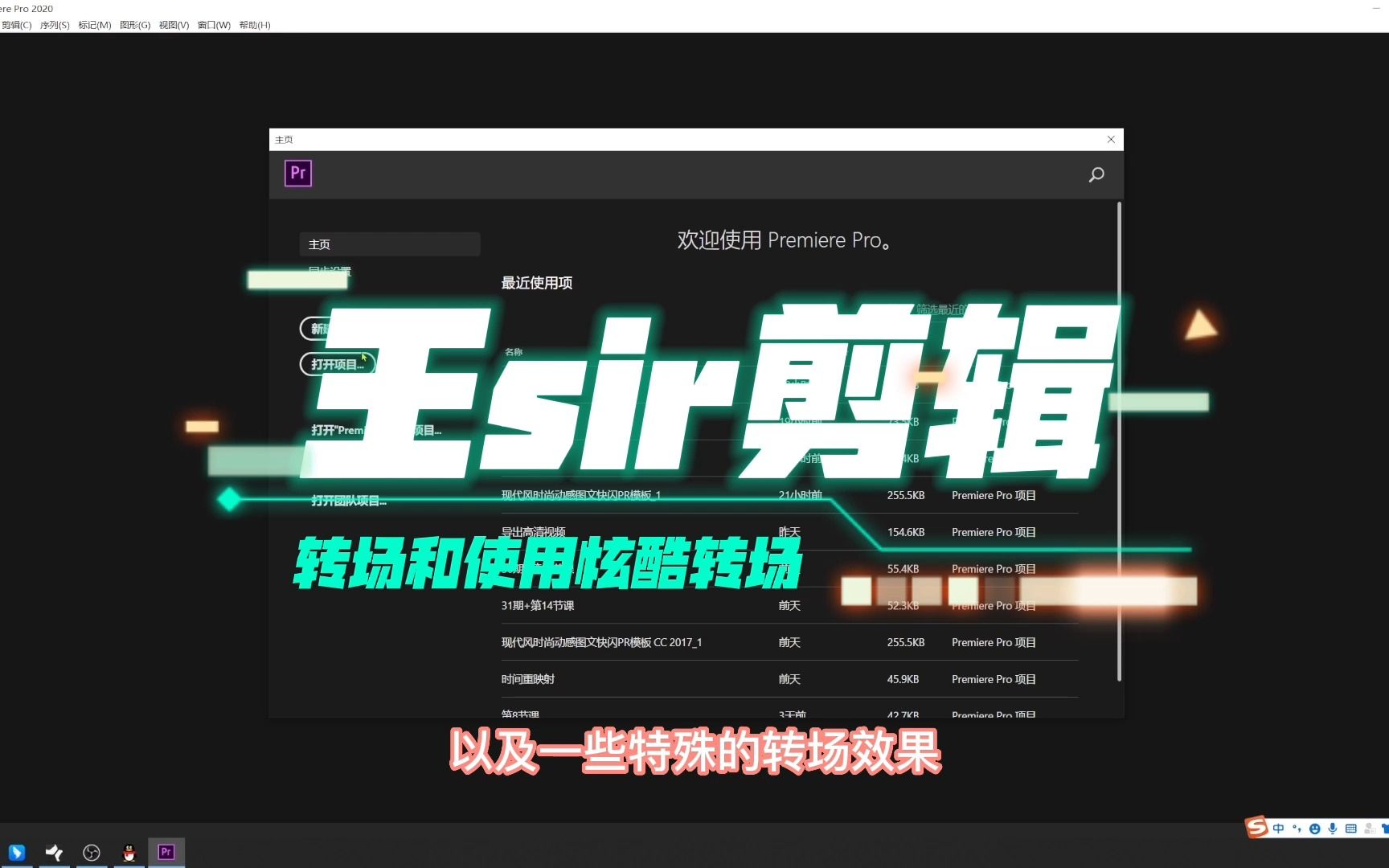This screenshot has height=868, width=1389.
Task: Open OBS Studio from the taskbar
Action: (92, 852)
